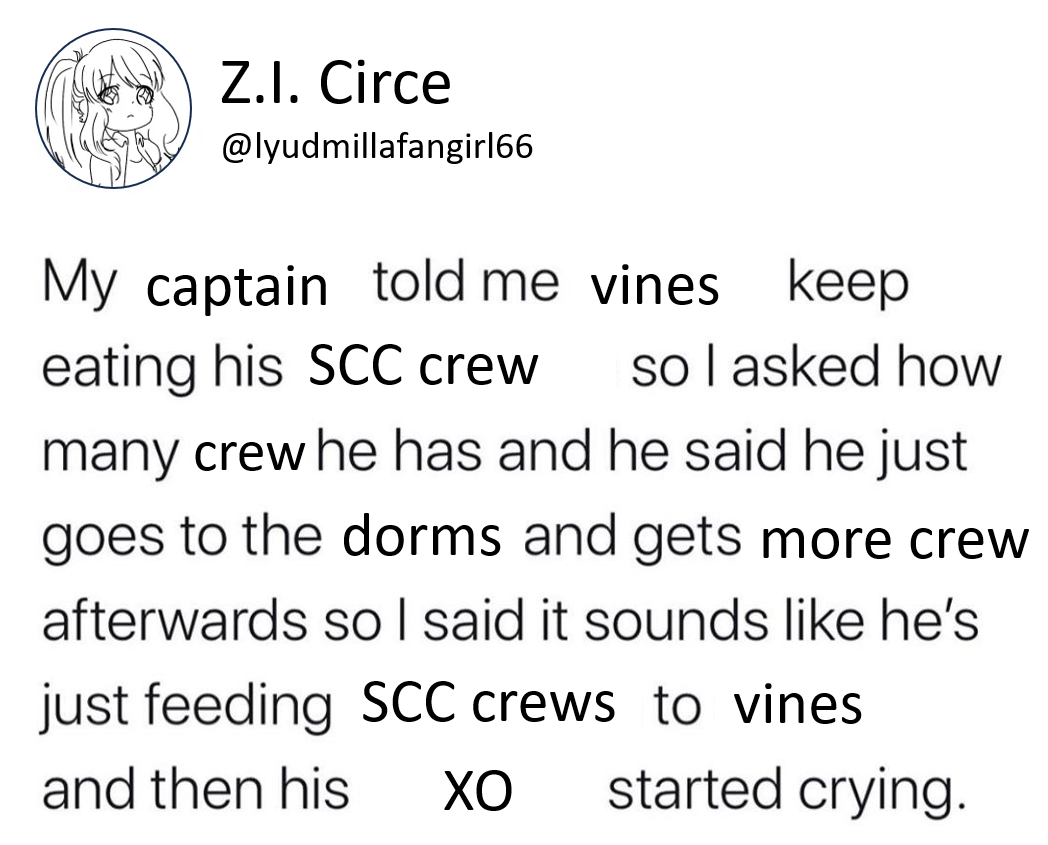Viewport: 1048px width, 845px height.
Task: Open the Z.I. Circe display name
Action: (336, 83)
